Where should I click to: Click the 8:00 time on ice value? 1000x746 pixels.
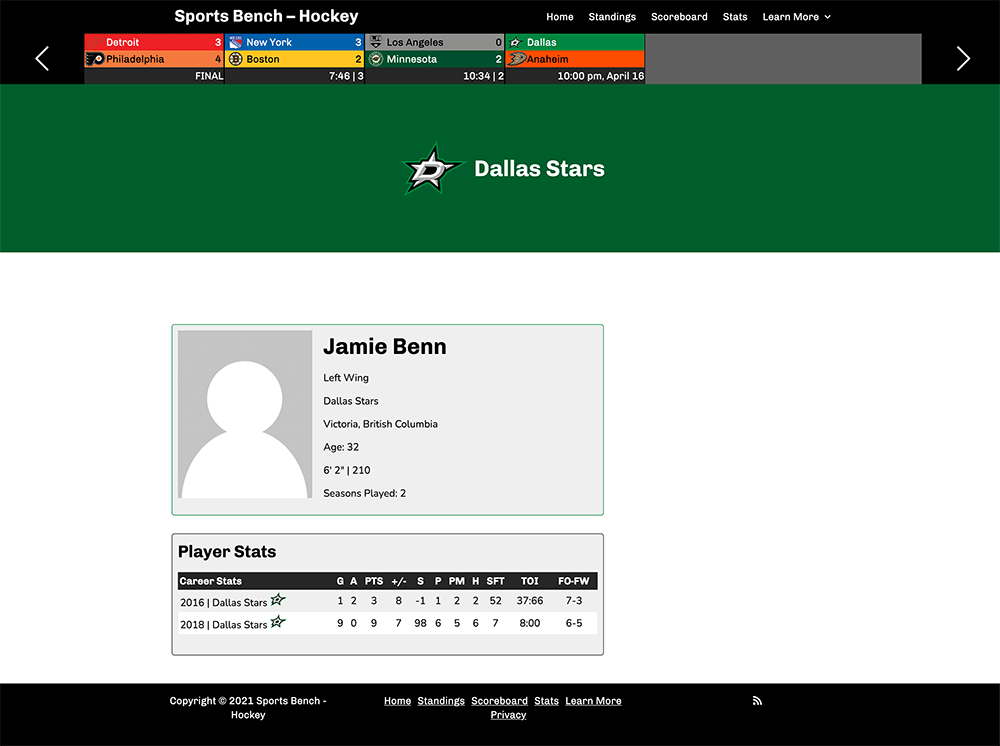pyautogui.click(x=529, y=623)
